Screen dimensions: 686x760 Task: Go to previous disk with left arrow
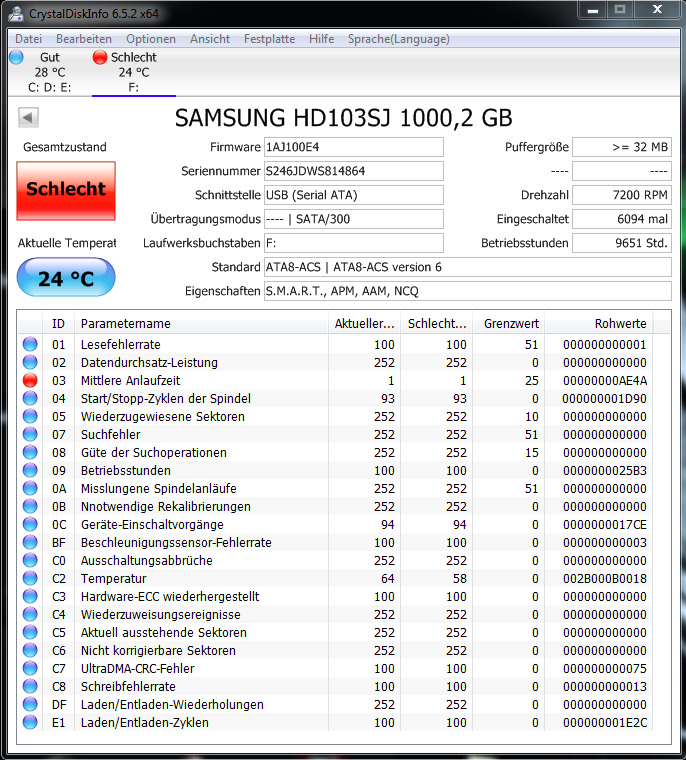[28, 117]
